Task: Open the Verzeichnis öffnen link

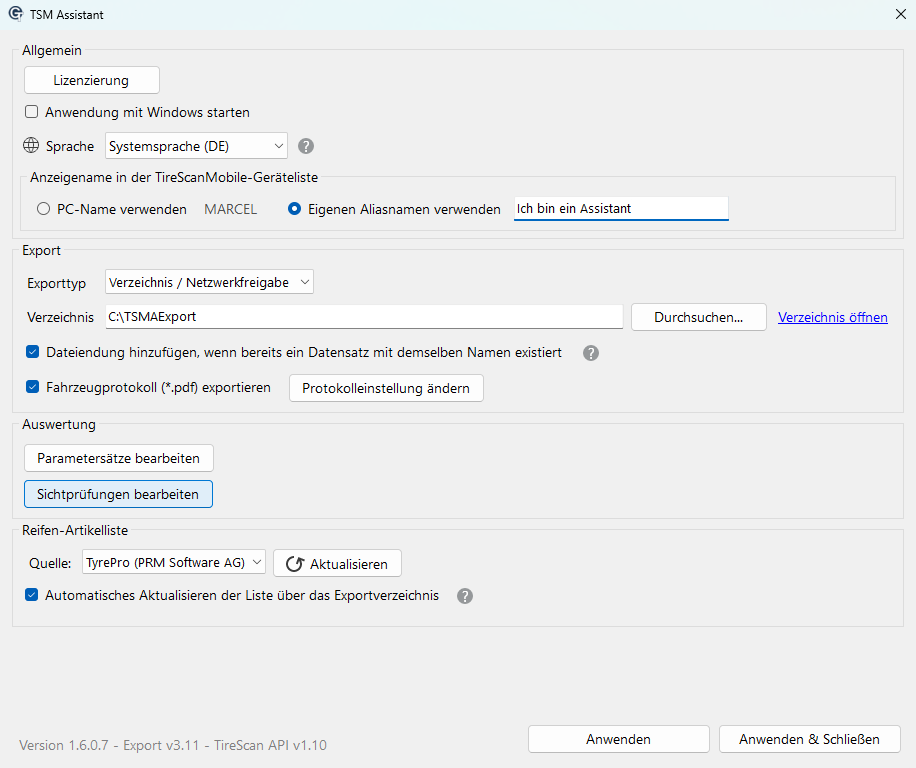Action: click(x=832, y=317)
